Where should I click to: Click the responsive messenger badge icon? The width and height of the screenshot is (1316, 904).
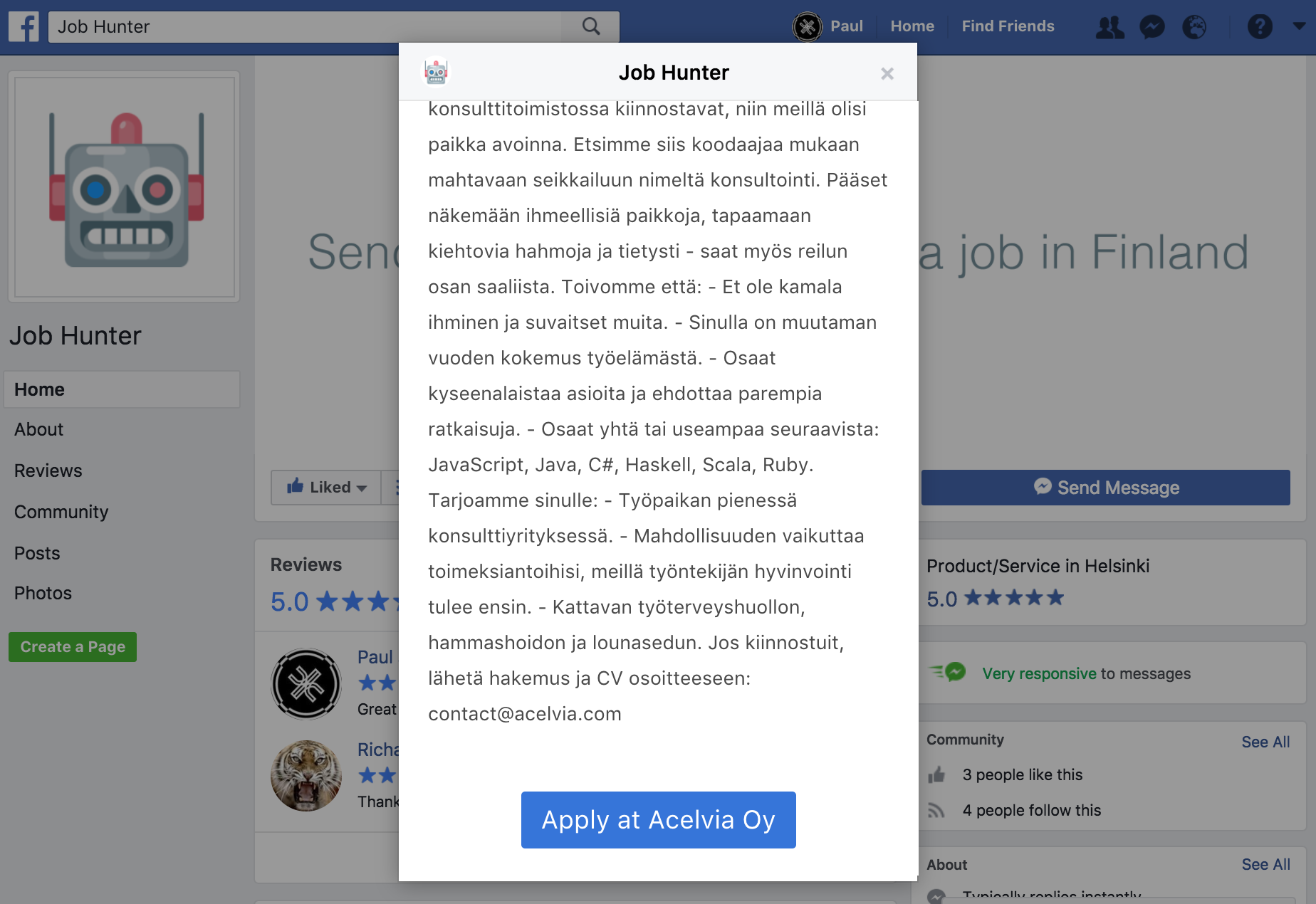tap(948, 671)
